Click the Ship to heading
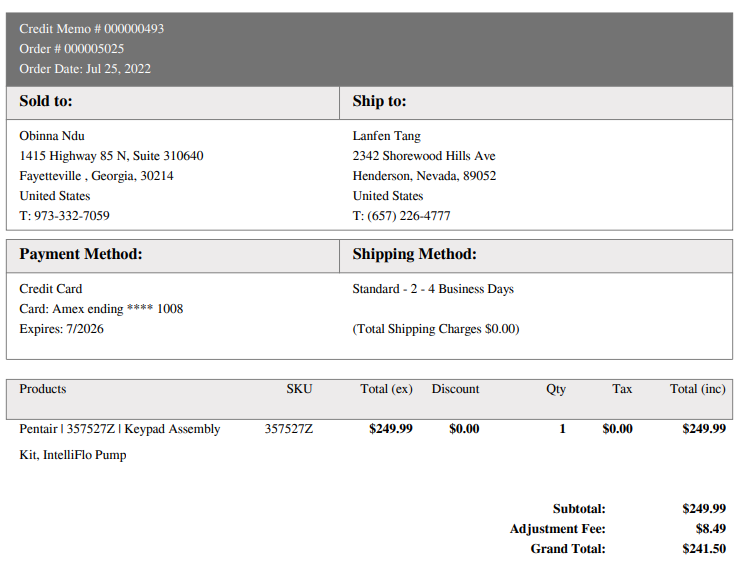The image size is (741, 578). point(379,101)
